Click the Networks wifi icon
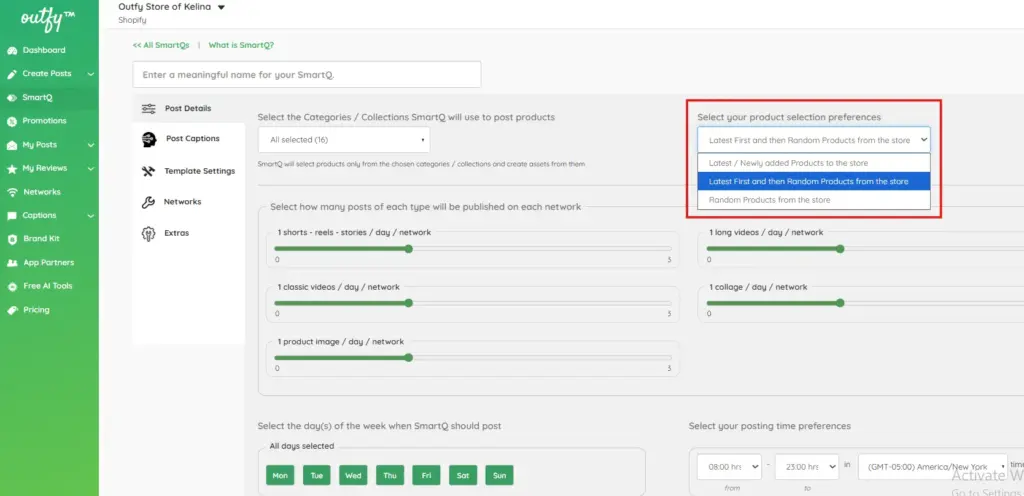 coord(12,192)
